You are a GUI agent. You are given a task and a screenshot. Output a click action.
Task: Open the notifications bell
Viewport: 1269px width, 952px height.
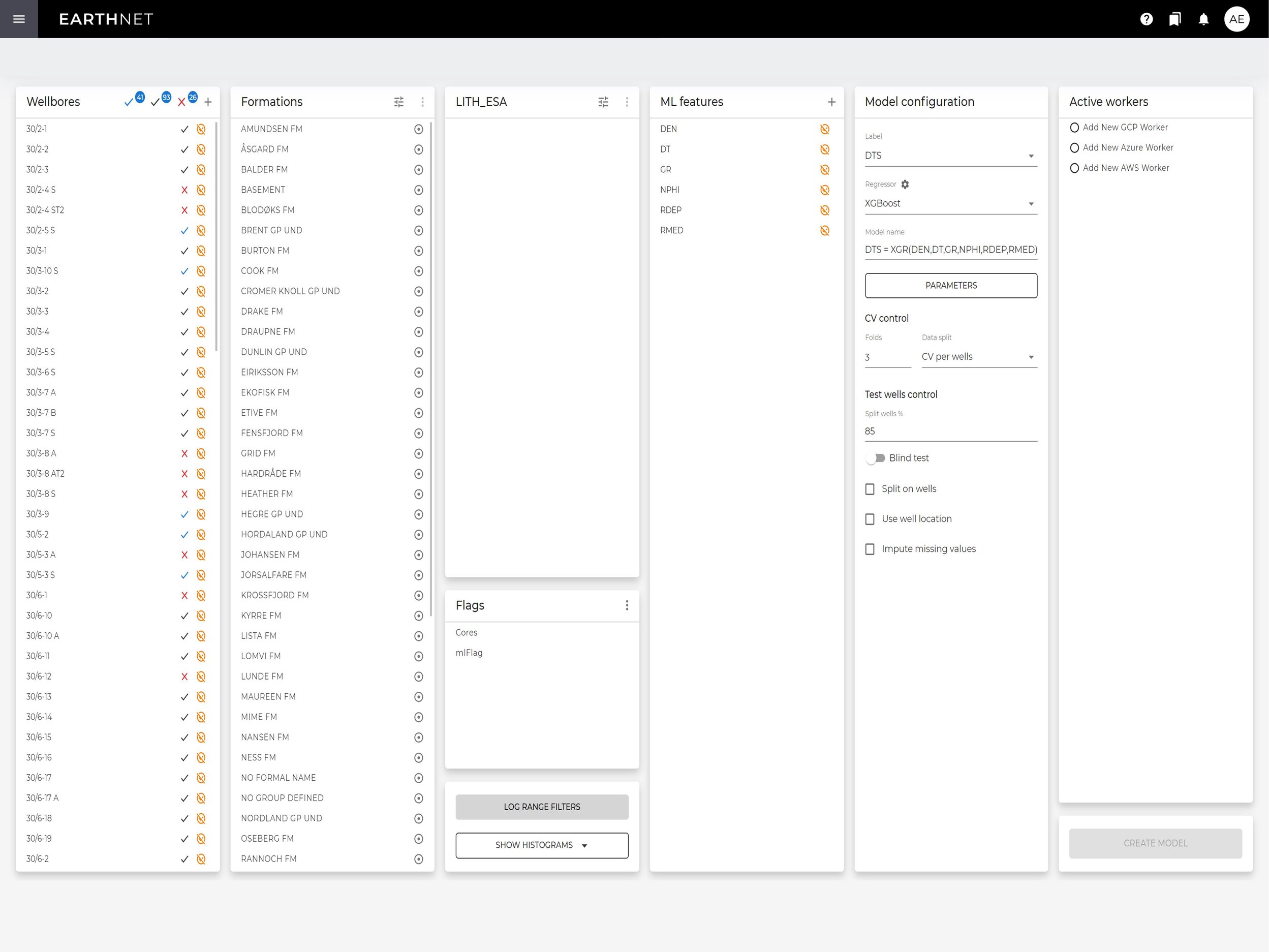point(1203,19)
